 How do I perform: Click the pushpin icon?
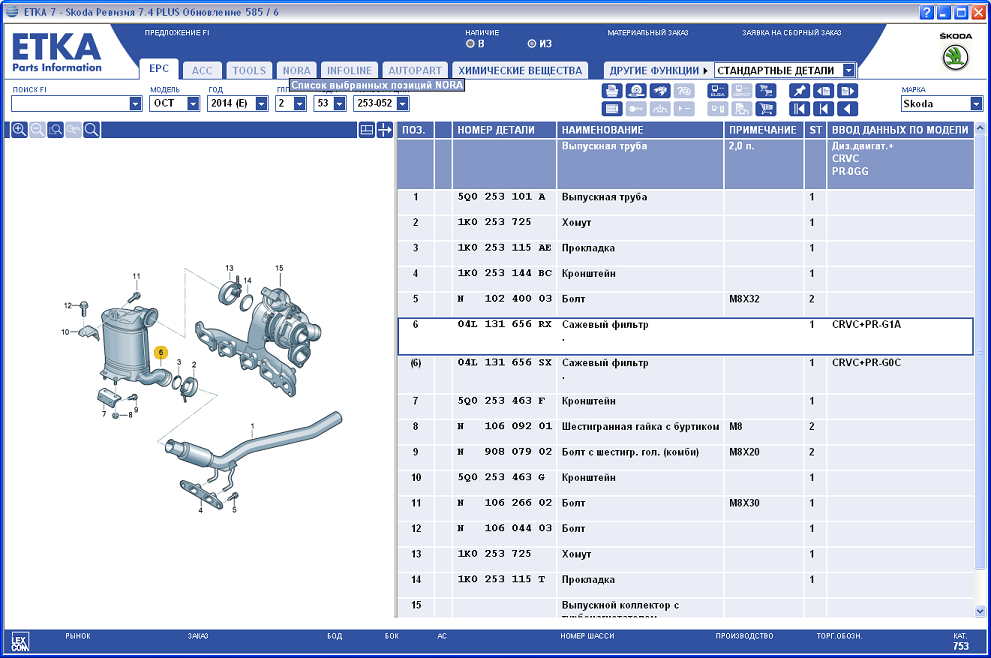[799, 91]
